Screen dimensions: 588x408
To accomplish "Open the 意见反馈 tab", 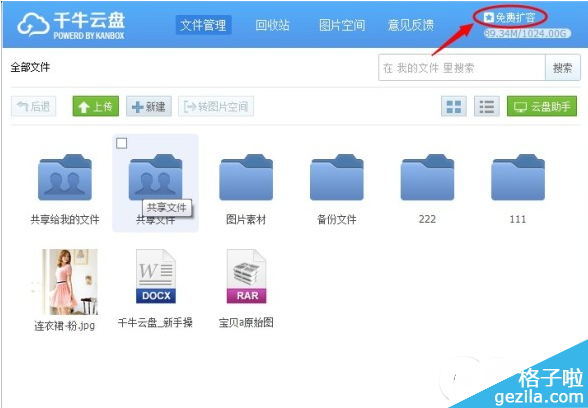I will tap(411, 25).
